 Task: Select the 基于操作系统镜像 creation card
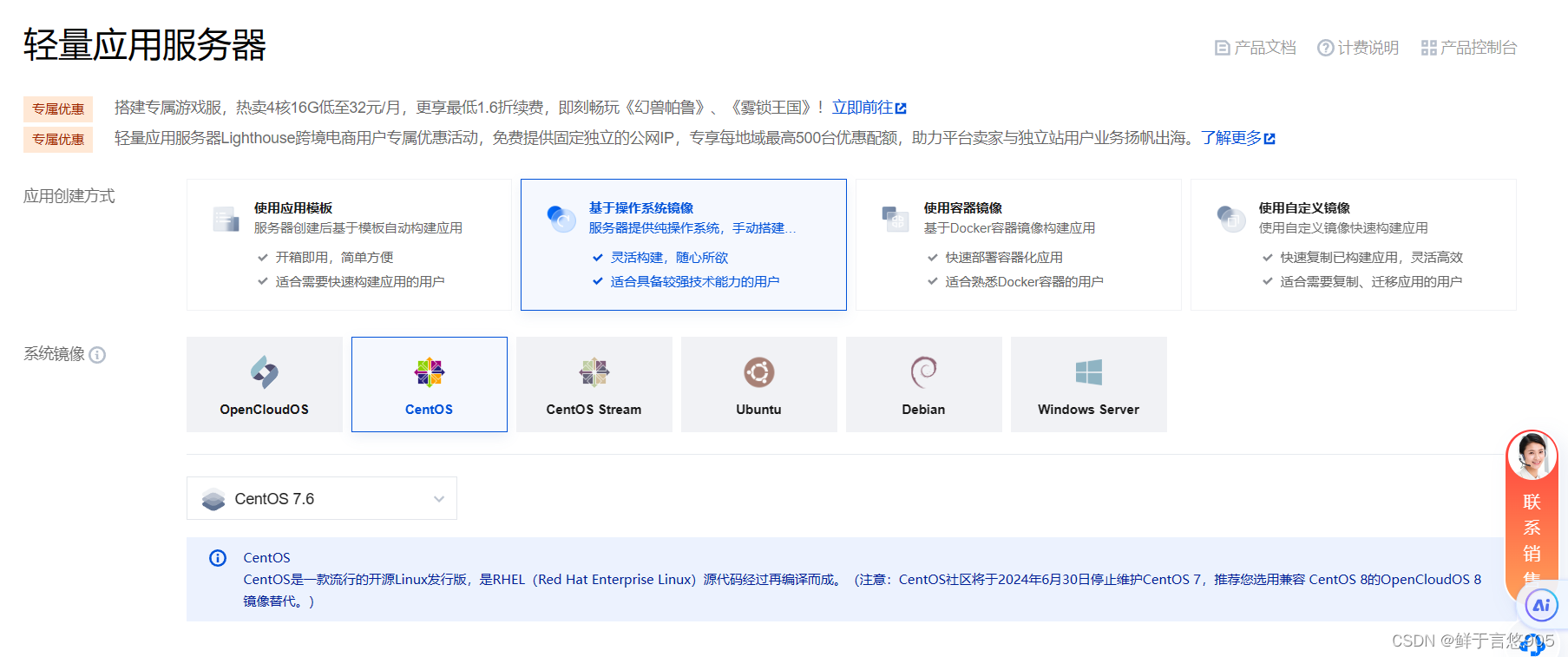pos(684,245)
